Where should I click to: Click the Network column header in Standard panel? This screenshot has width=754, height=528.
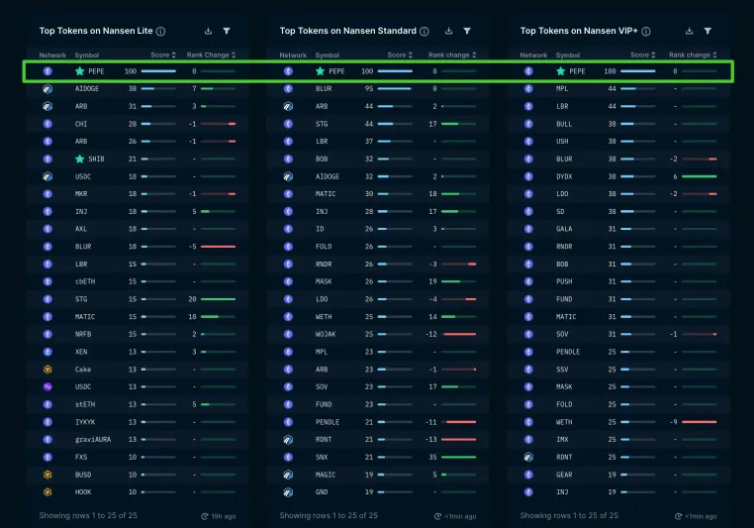pyautogui.click(x=293, y=55)
